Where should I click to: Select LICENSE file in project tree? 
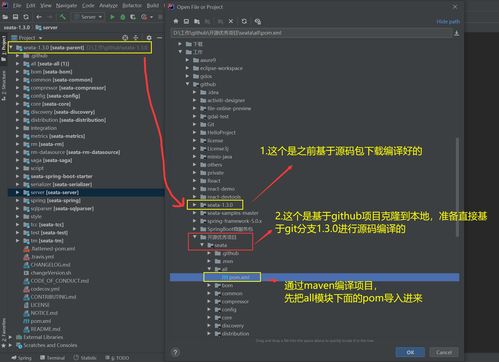[40, 305]
